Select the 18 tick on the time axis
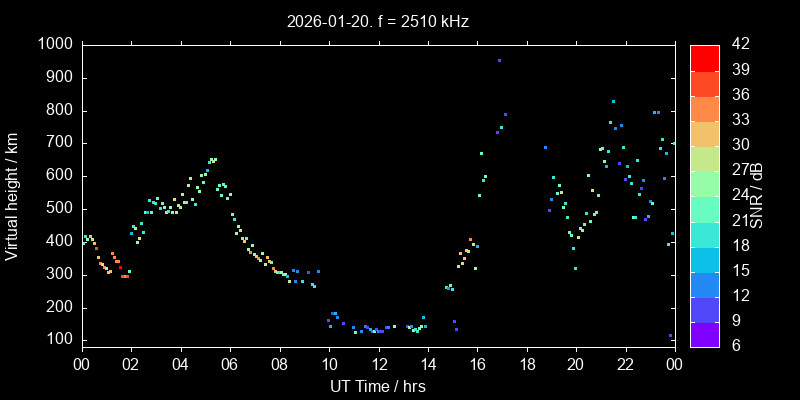 coord(526,365)
